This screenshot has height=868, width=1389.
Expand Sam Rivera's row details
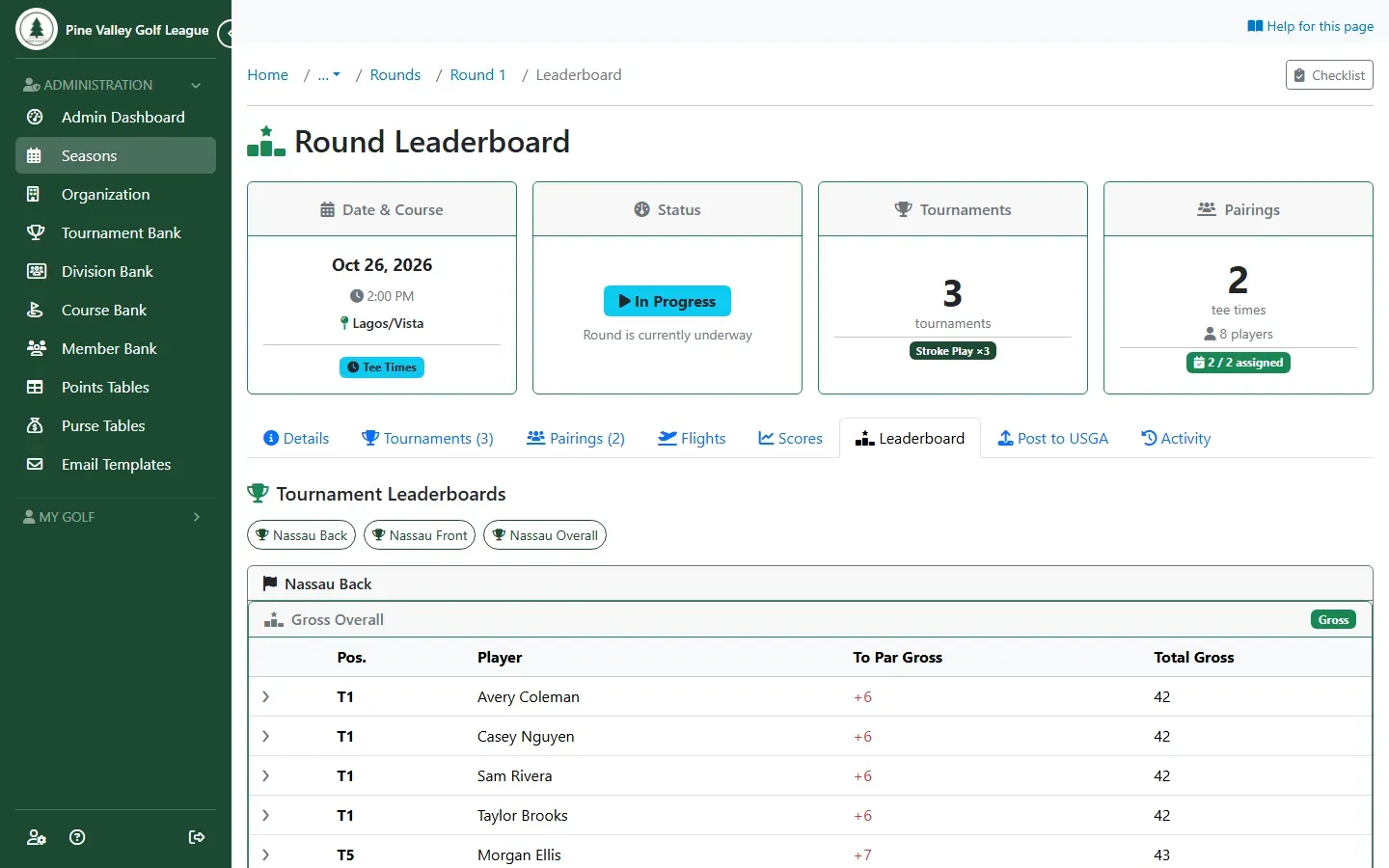click(x=266, y=775)
